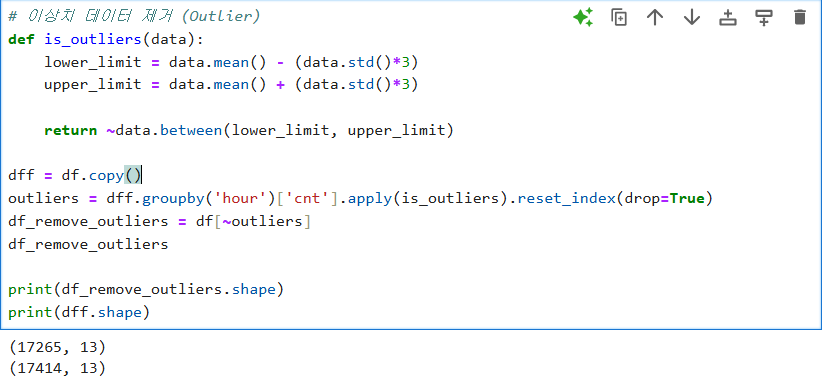825x391 pixels.
Task: Place the cursor in the upper_limit assignment line
Action: click(x=231, y=85)
